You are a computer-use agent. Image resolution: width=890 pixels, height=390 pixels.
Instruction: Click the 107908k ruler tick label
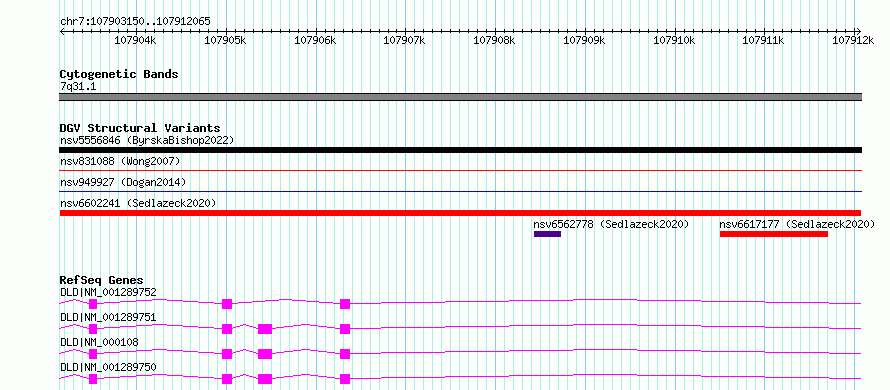point(494,40)
